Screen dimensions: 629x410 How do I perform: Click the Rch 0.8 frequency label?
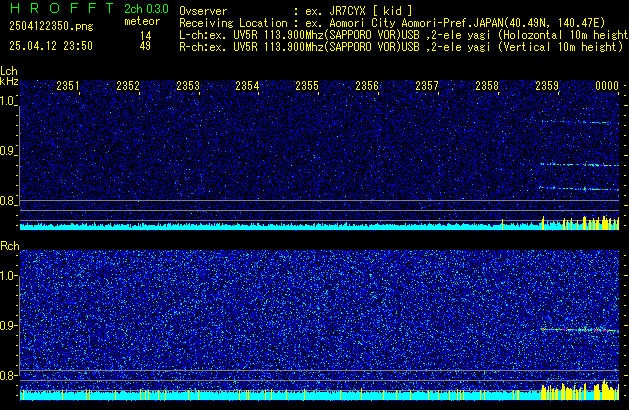pos(7,375)
